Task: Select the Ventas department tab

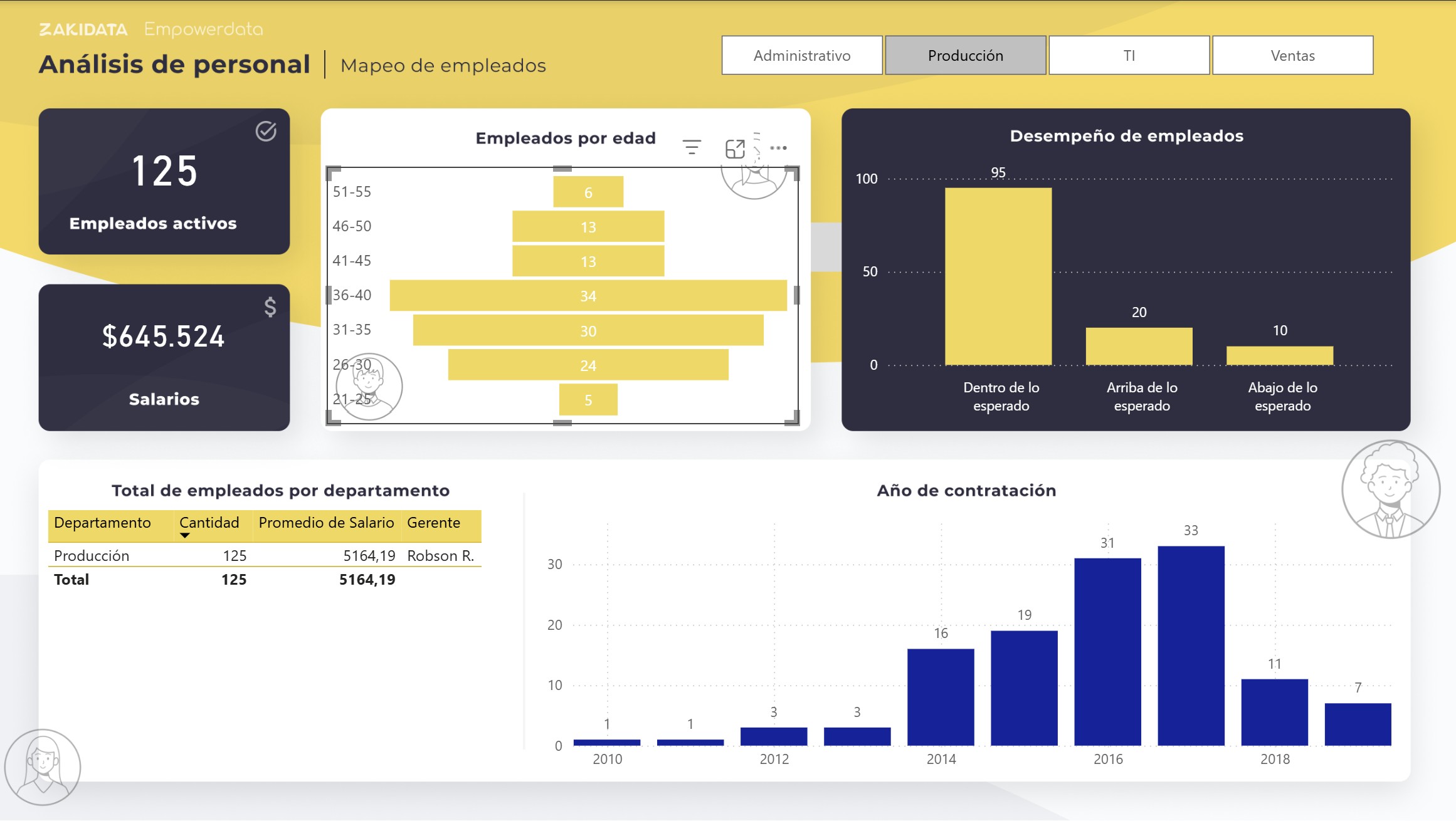Action: [x=1292, y=56]
